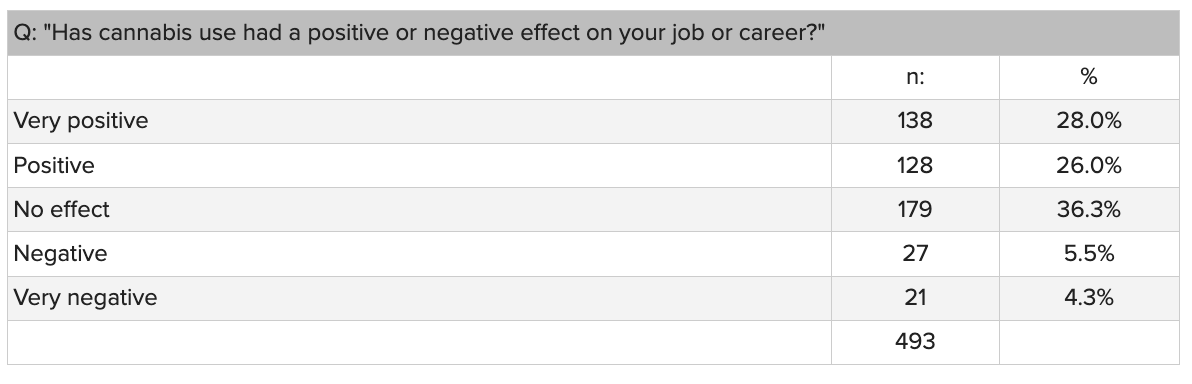Click the percentage cell 26.0%
This screenshot has width=1192, height=384.
click(x=1089, y=165)
